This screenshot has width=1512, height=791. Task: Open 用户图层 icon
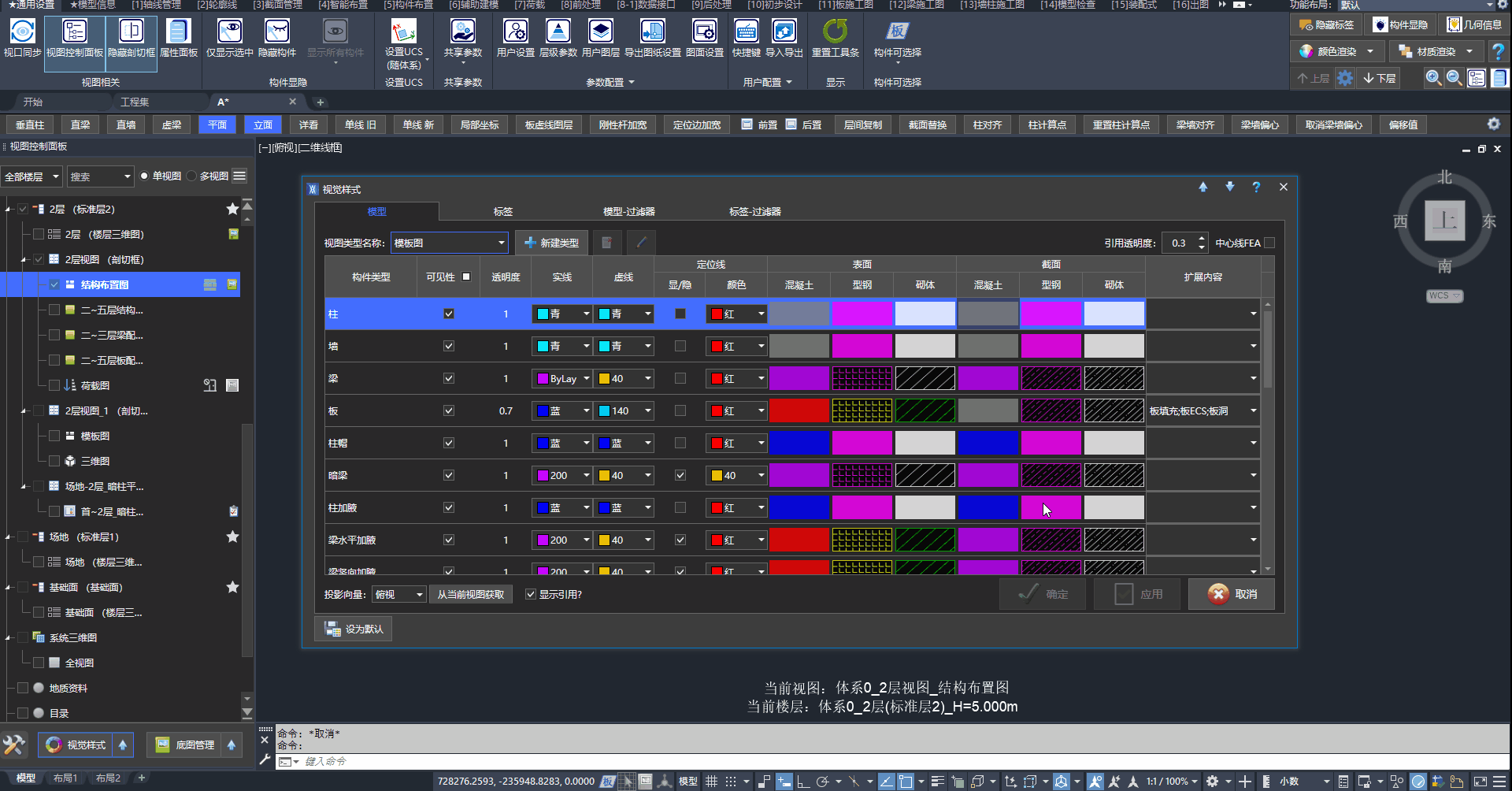coord(601,38)
